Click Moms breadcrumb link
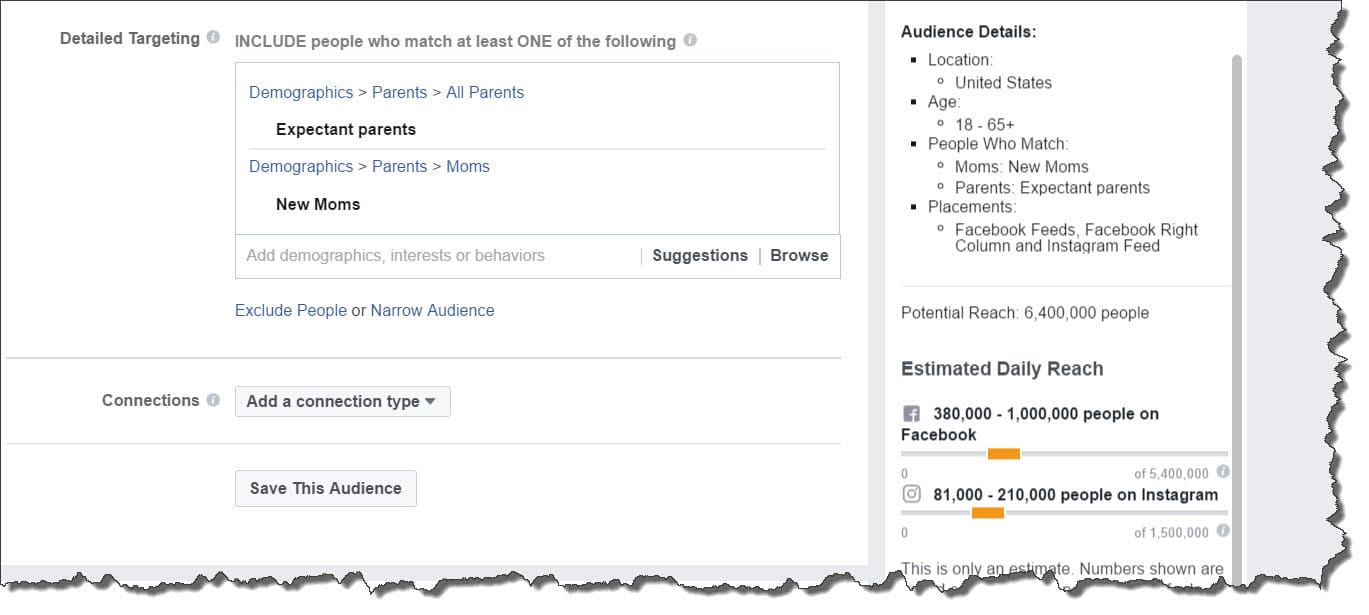The image size is (1369, 615). (x=468, y=166)
